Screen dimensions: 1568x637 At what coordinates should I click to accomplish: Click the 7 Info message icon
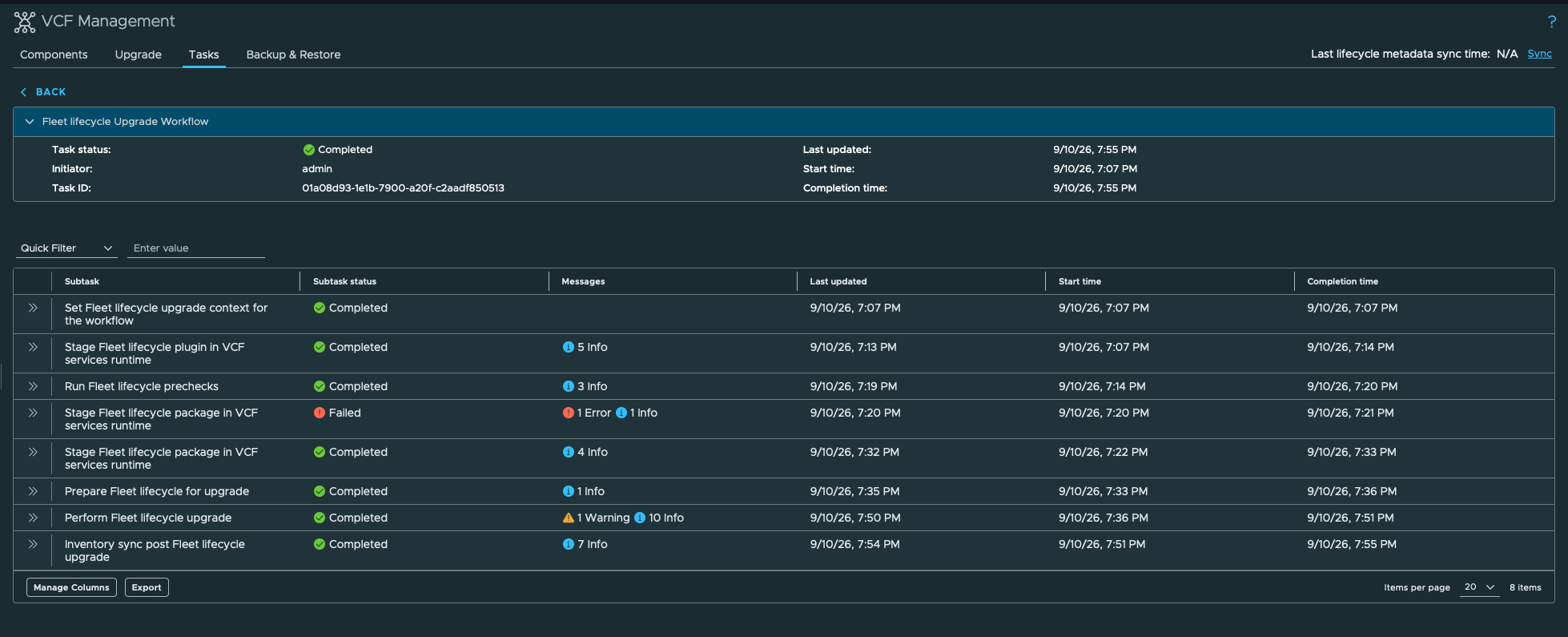click(x=568, y=544)
